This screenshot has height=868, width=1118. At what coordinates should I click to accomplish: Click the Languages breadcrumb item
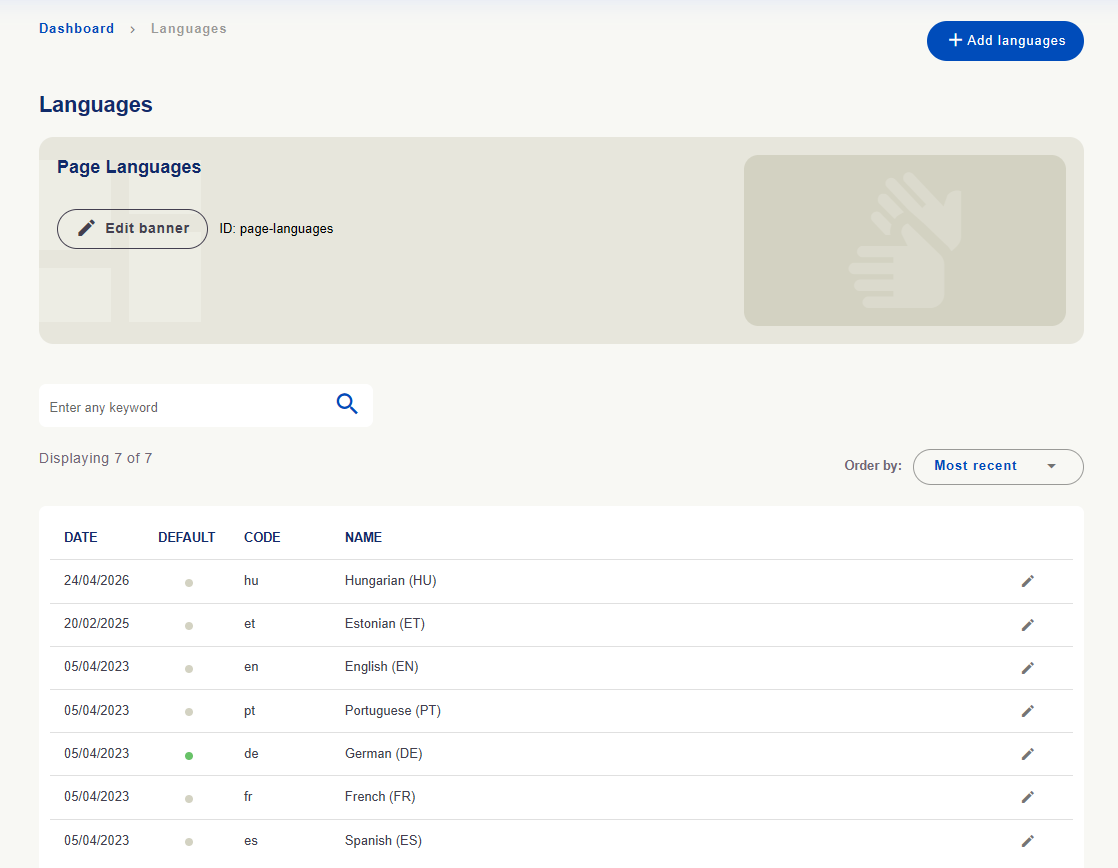[188, 29]
